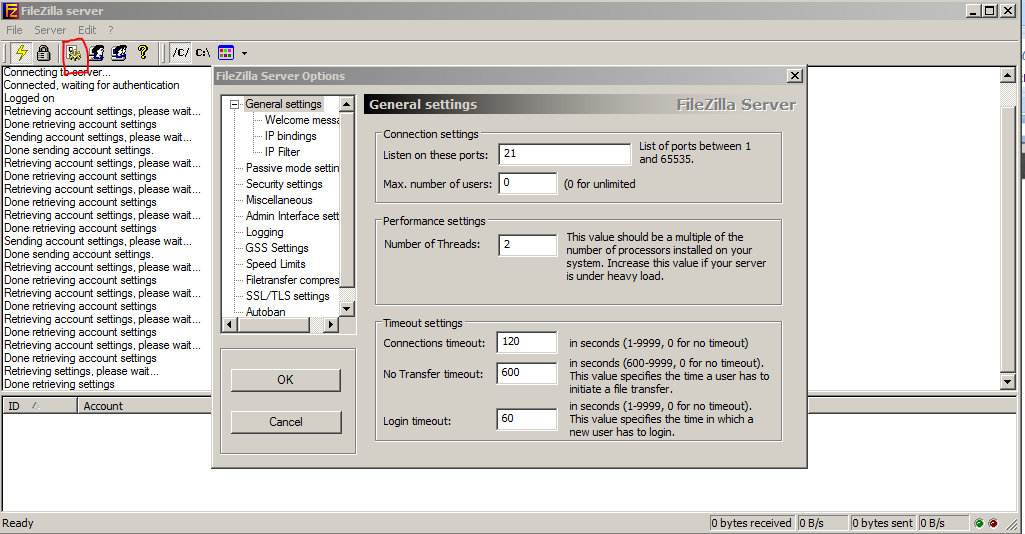Click the yellow question mark help icon
Screen dimensions: 1025x534
pyautogui.click(x=143, y=52)
